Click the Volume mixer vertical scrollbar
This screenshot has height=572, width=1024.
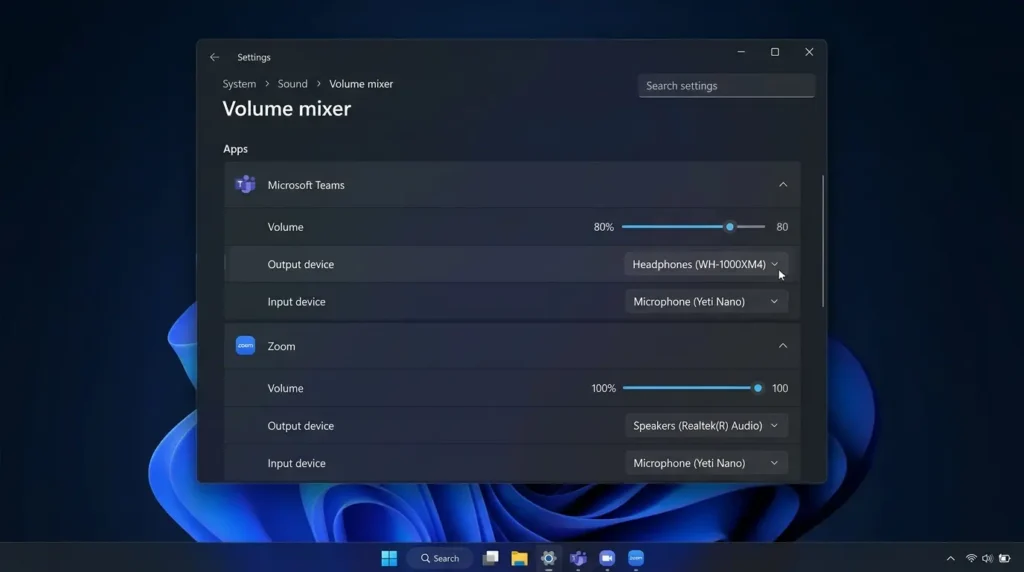[x=823, y=240]
